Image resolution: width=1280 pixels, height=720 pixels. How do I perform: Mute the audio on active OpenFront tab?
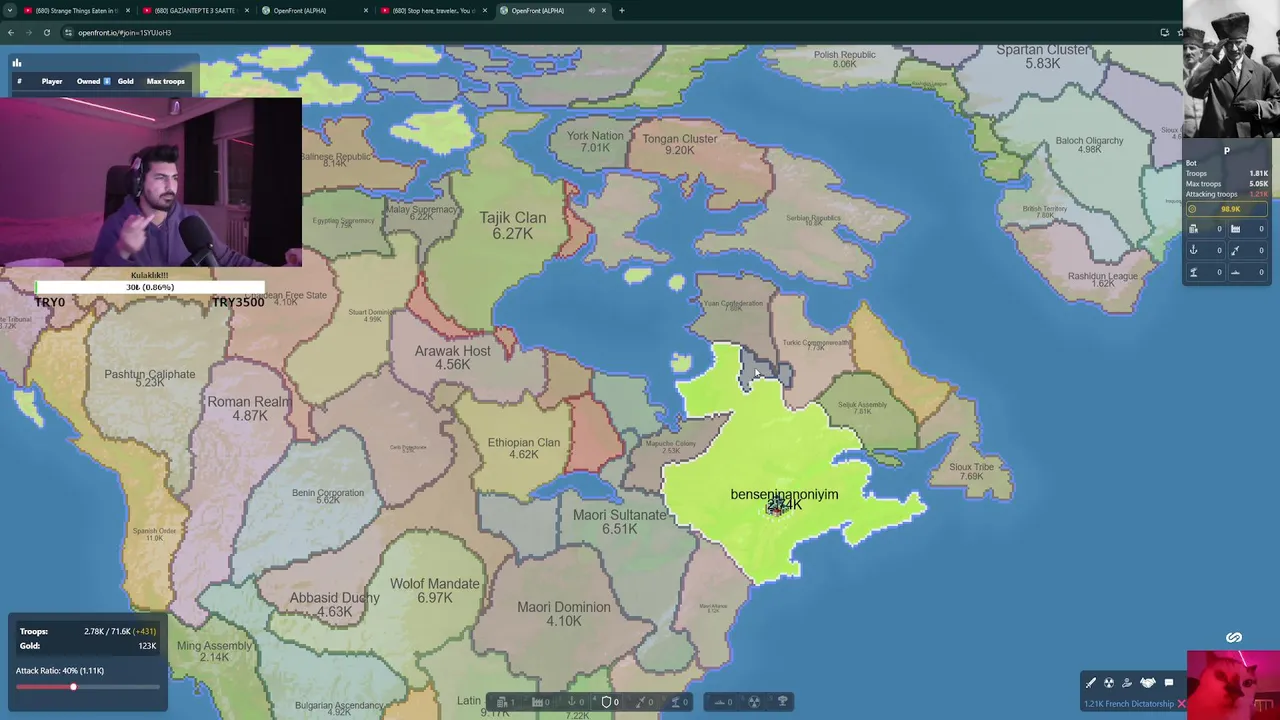click(x=591, y=10)
